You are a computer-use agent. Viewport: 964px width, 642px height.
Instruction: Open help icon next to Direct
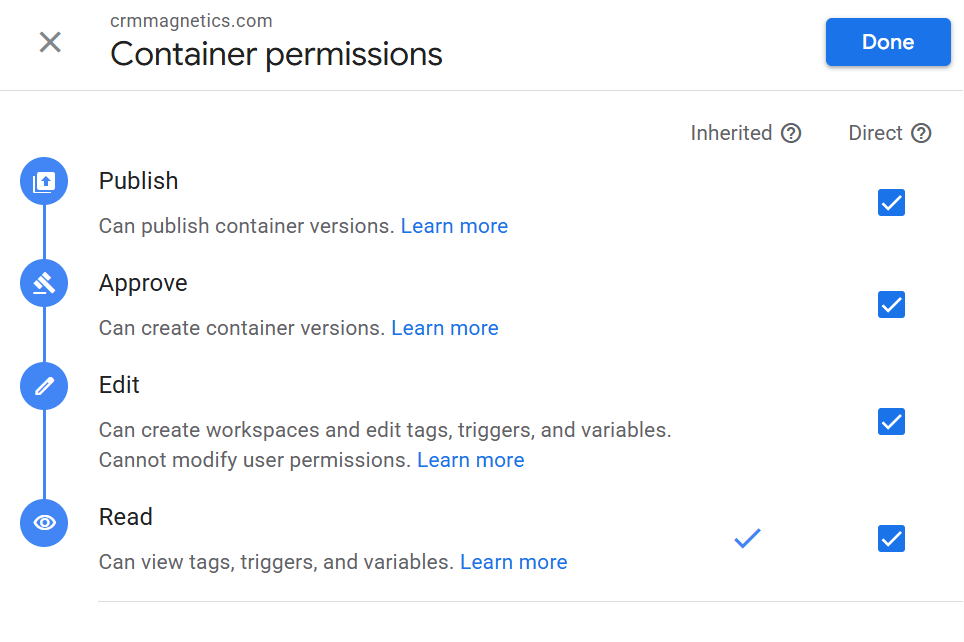(921, 133)
